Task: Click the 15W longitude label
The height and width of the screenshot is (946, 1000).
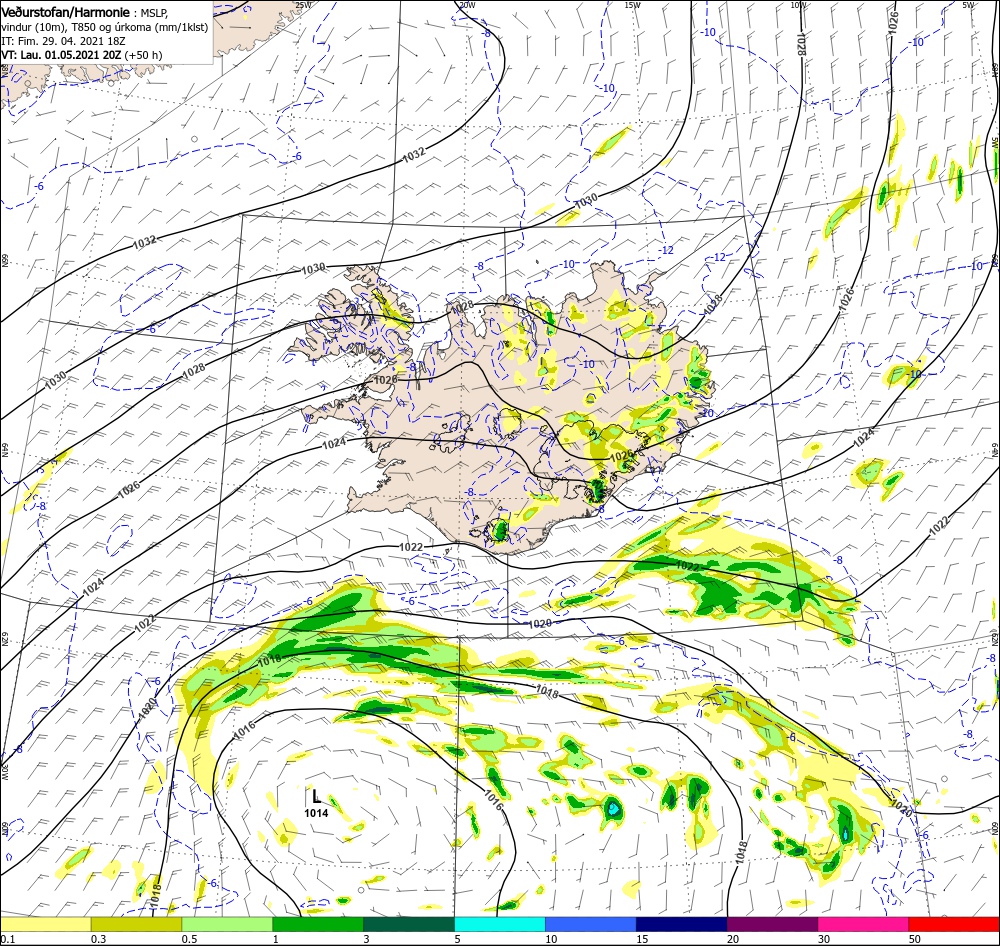Action: coord(633,4)
